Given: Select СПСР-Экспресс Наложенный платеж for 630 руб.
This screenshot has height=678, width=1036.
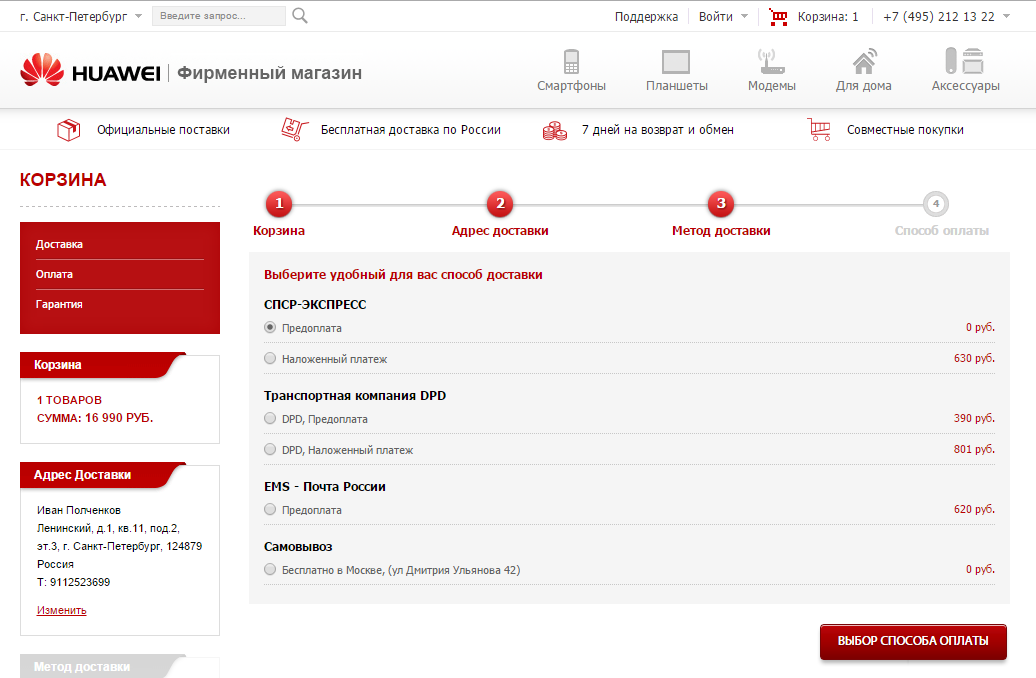Looking at the screenshot, I should coord(270,358).
